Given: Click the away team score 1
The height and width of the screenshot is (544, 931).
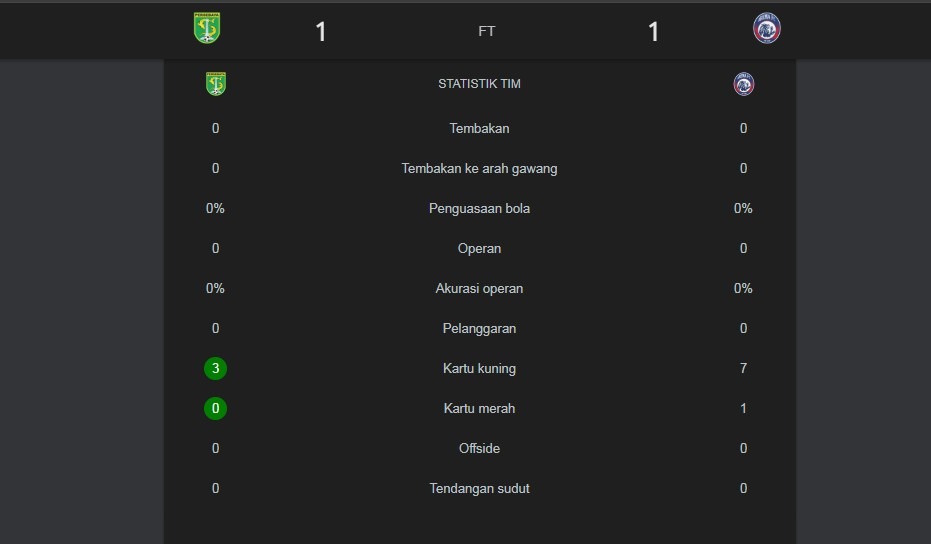Looking at the screenshot, I should [653, 32].
